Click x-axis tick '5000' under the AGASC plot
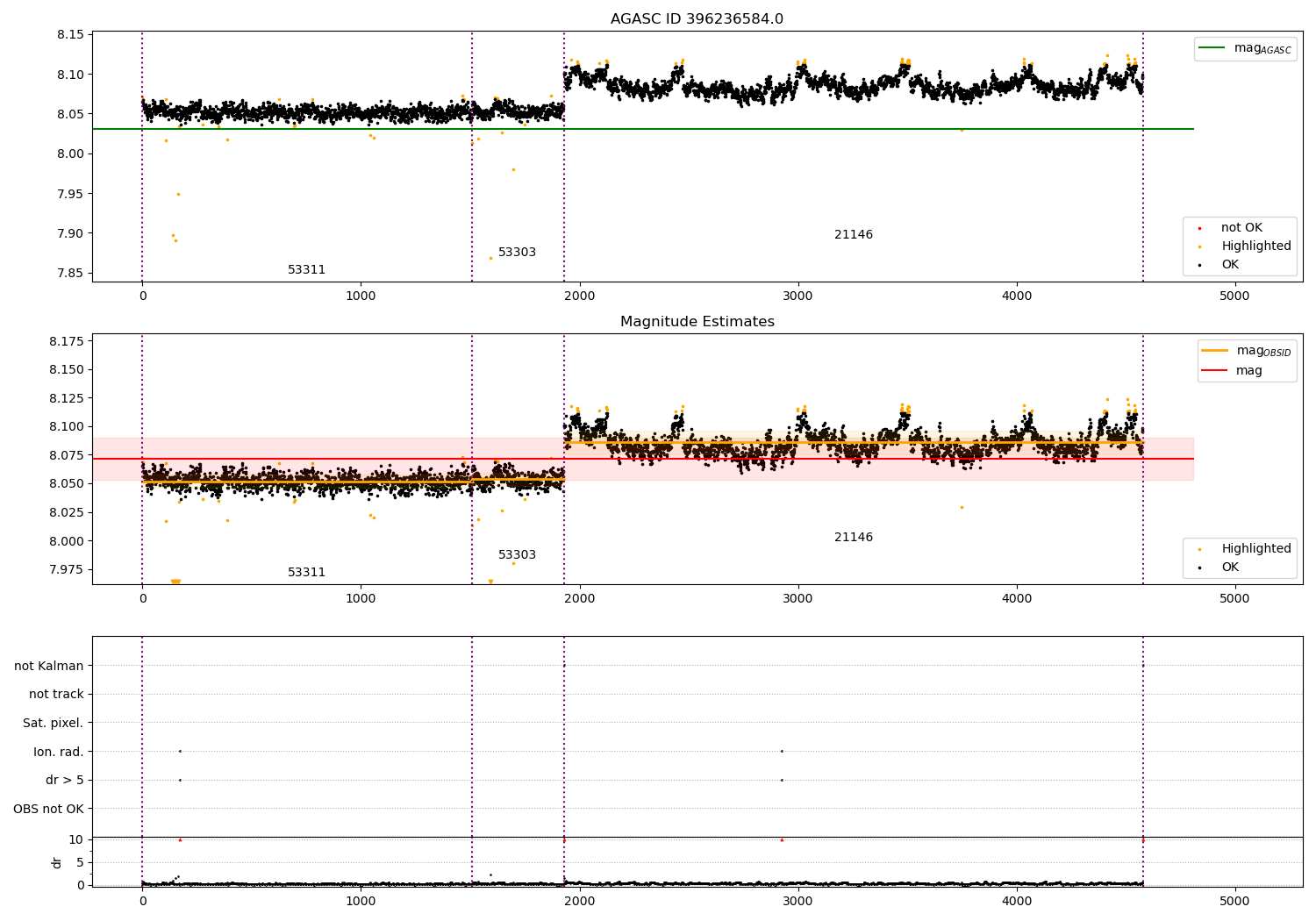Screen dimensions: 1316x921 click(1234, 296)
